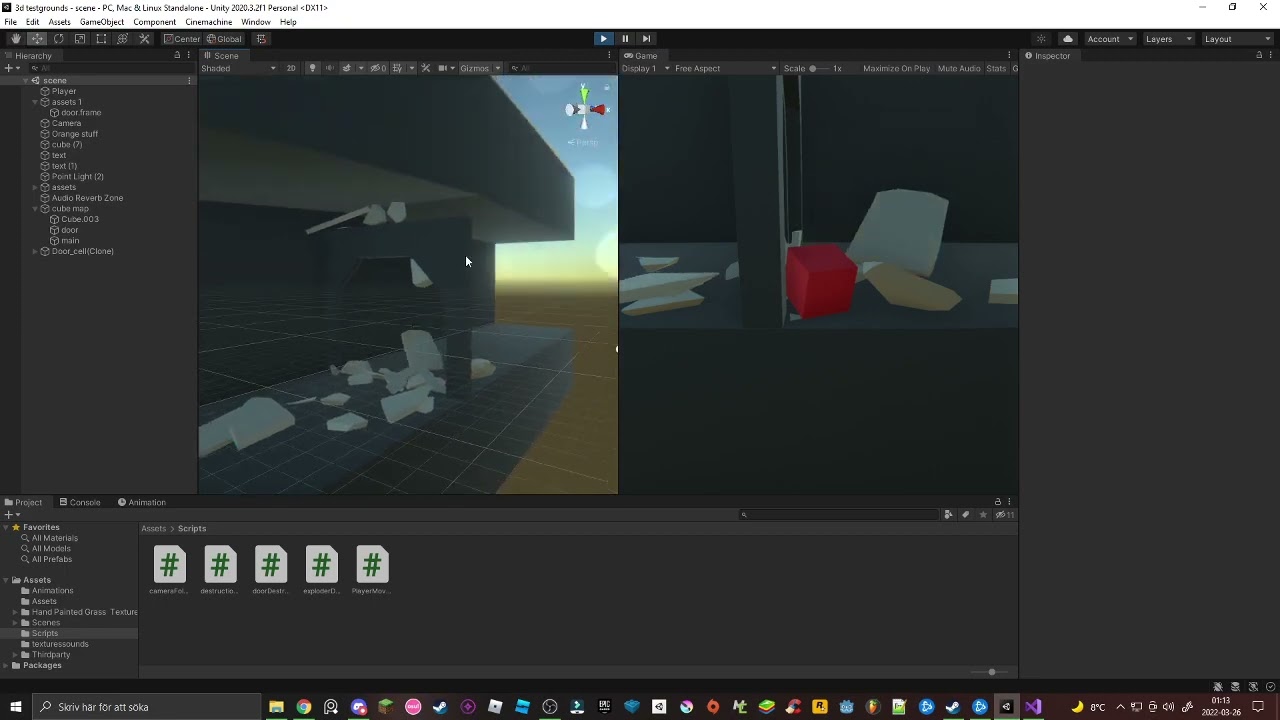Select the Rotate tool

point(59,38)
